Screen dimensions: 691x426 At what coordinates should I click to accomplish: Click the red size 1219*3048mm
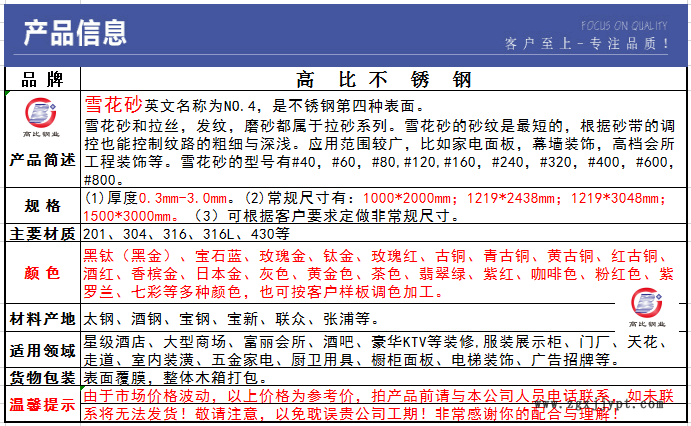coord(615,198)
